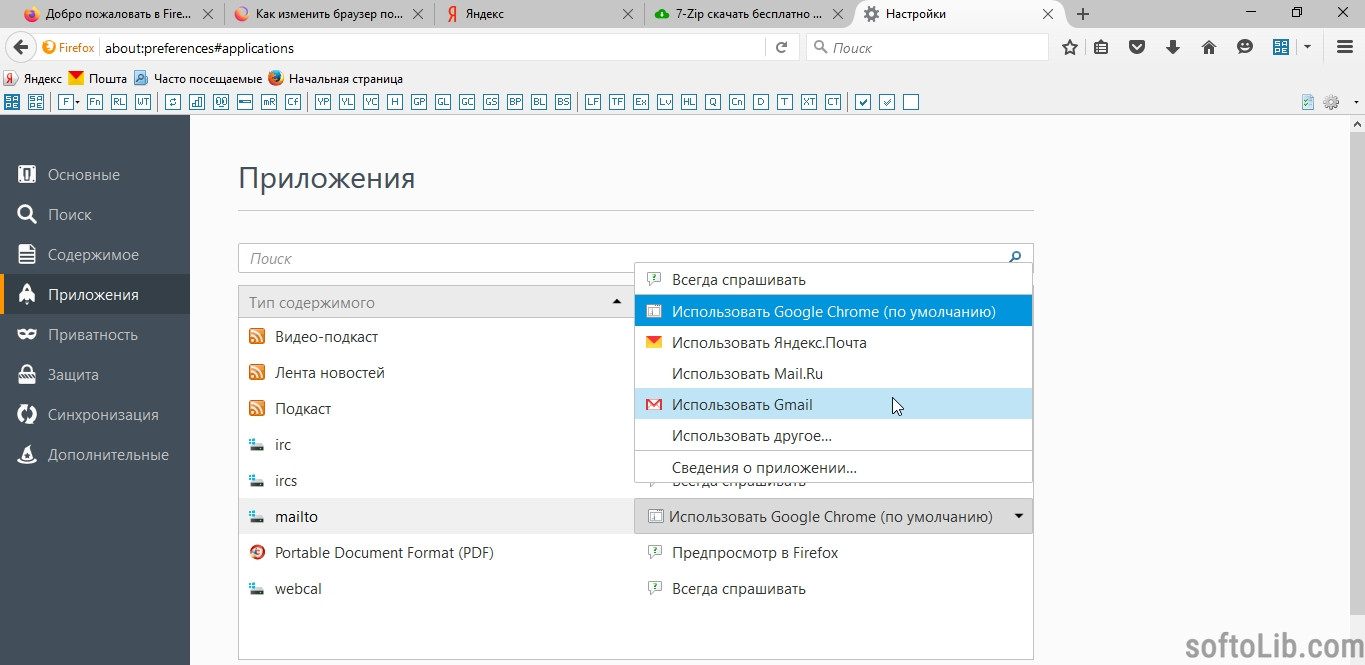Open the mailto action dropdown
This screenshot has height=665, width=1365.
(834, 517)
